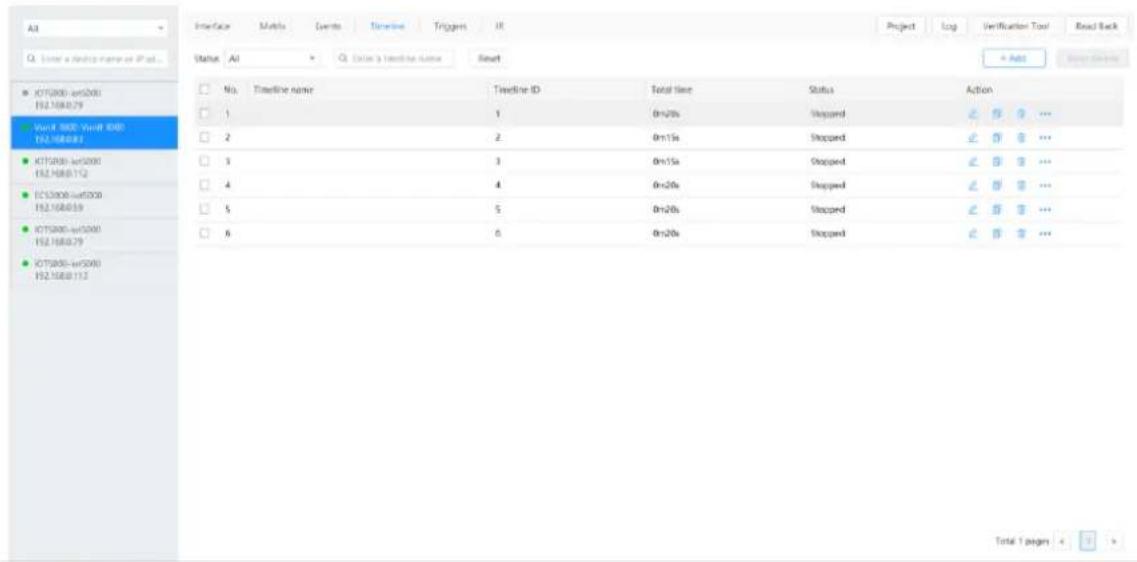The height and width of the screenshot is (562, 1137).
Task: Delete timeline 5 with the trash icon
Action: [x=1020, y=210]
